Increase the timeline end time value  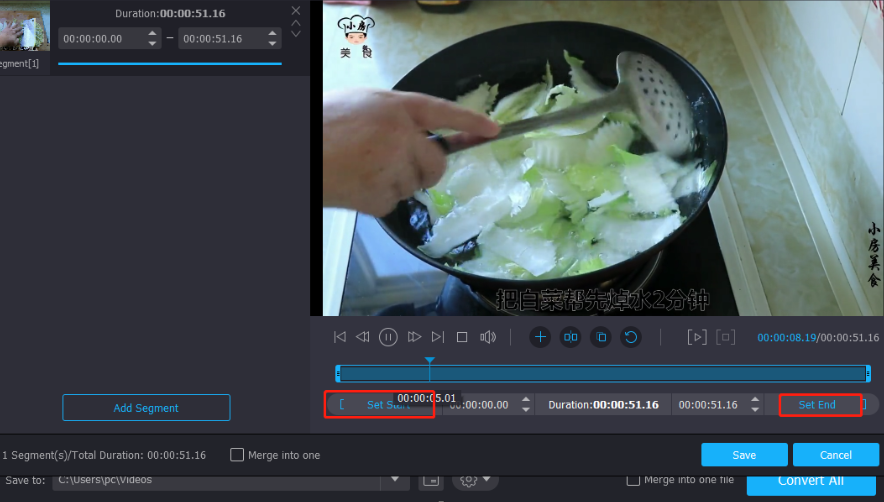(x=755, y=400)
